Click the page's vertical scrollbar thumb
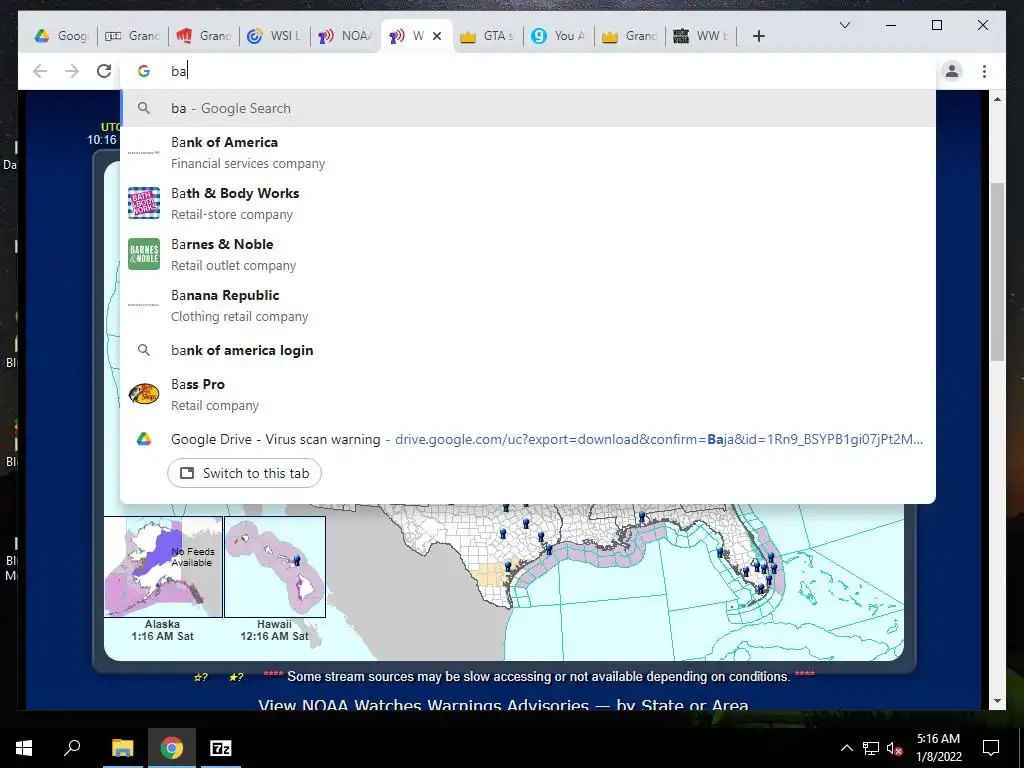Screen dimensions: 1024x768 coord(997,271)
